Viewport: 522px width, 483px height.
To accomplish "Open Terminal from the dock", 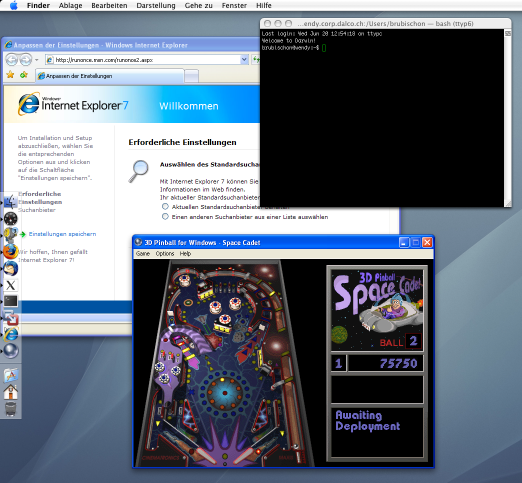I will [11, 301].
